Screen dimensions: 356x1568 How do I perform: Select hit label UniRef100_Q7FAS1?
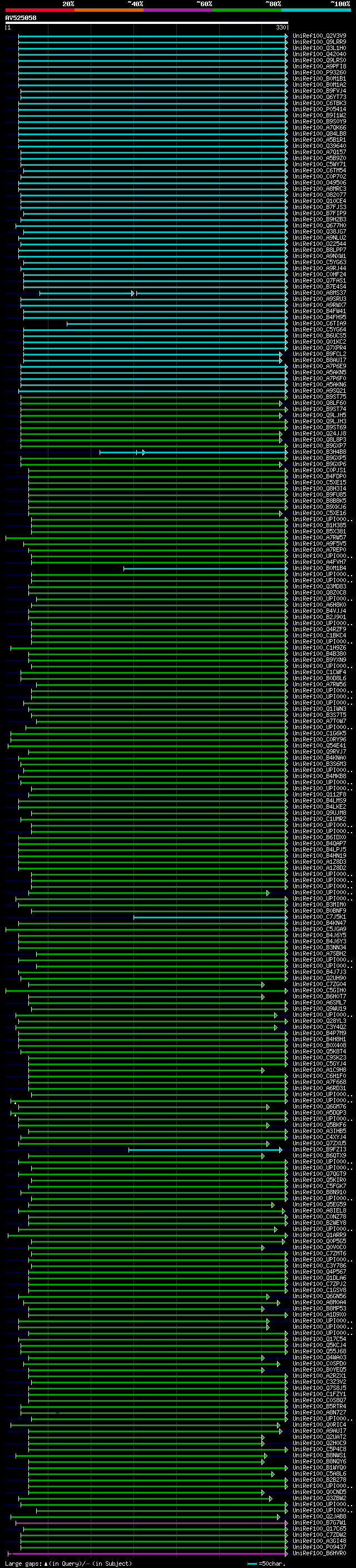319,280
